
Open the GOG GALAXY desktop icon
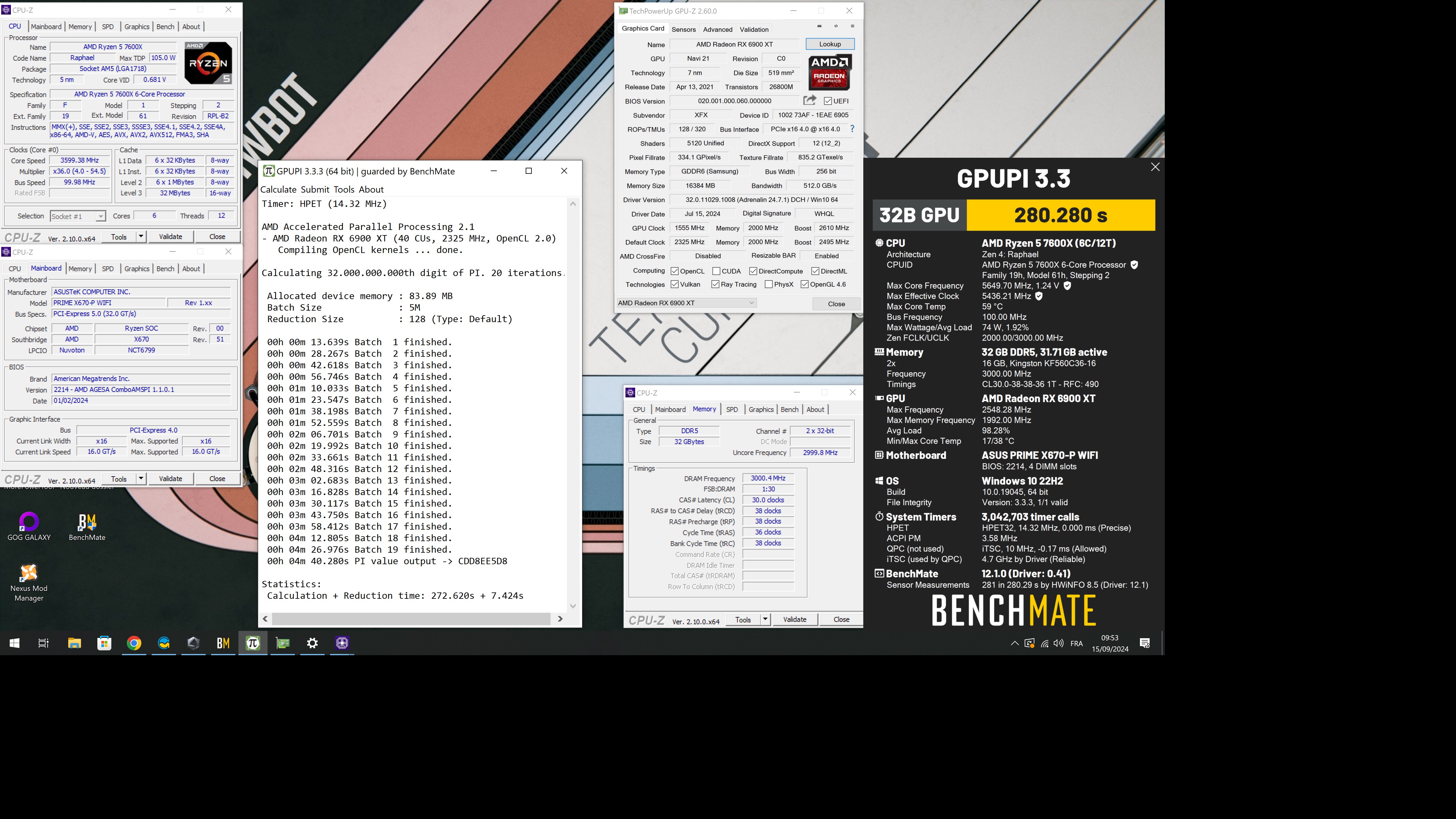tap(29, 527)
